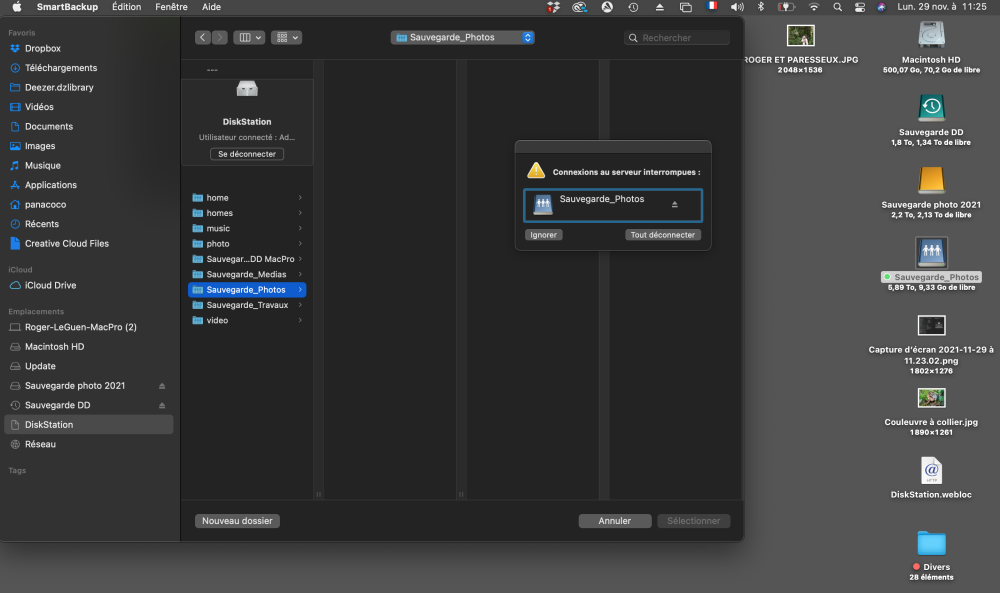Open the Apple menu
Screen dimensions: 1000x593
click(x=17, y=7)
